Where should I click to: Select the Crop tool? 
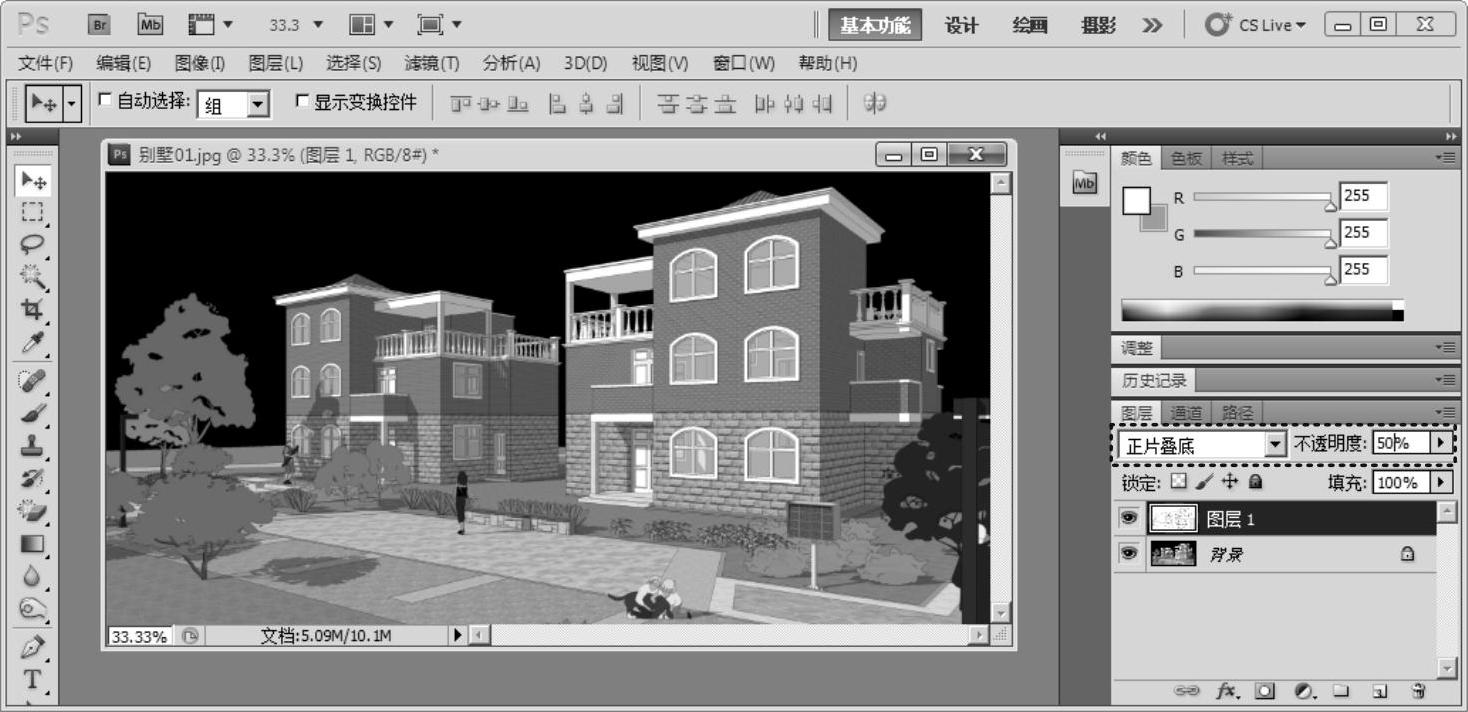coord(33,308)
